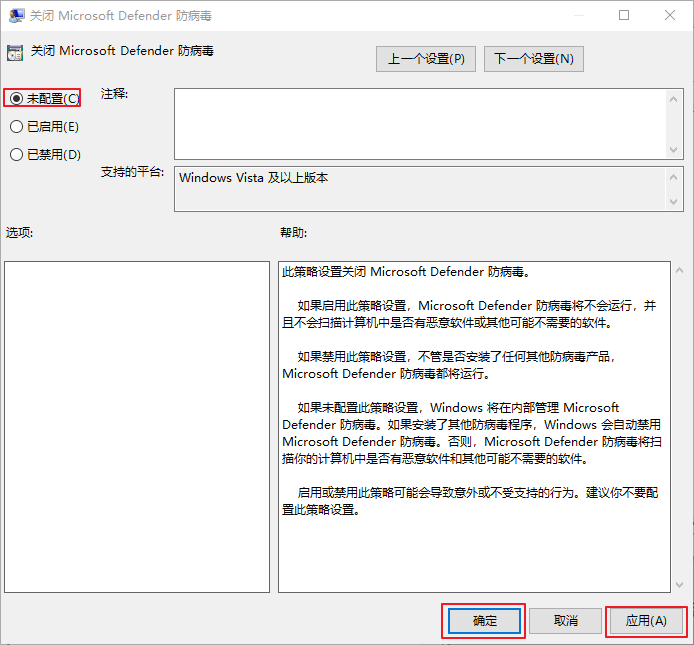
Task: Select the 未配置(C) radio button
Action: [44, 98]
